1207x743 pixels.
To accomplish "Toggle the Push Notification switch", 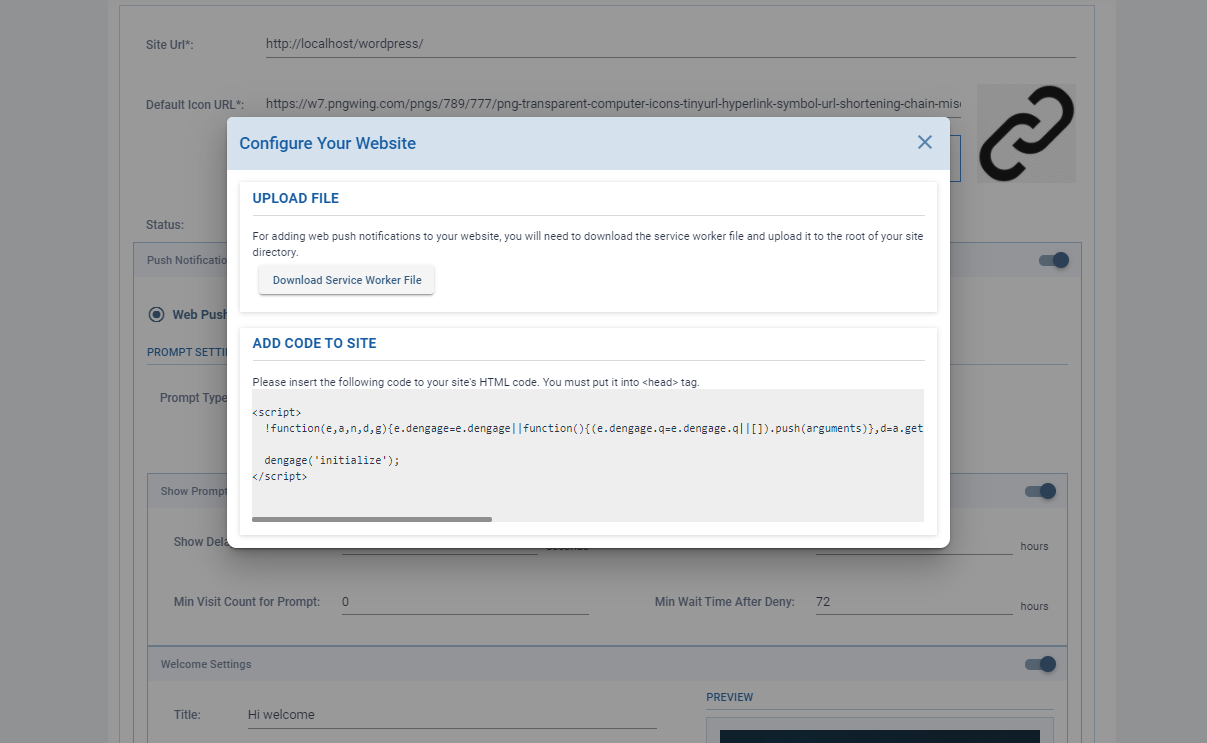I will (1054, 260).
